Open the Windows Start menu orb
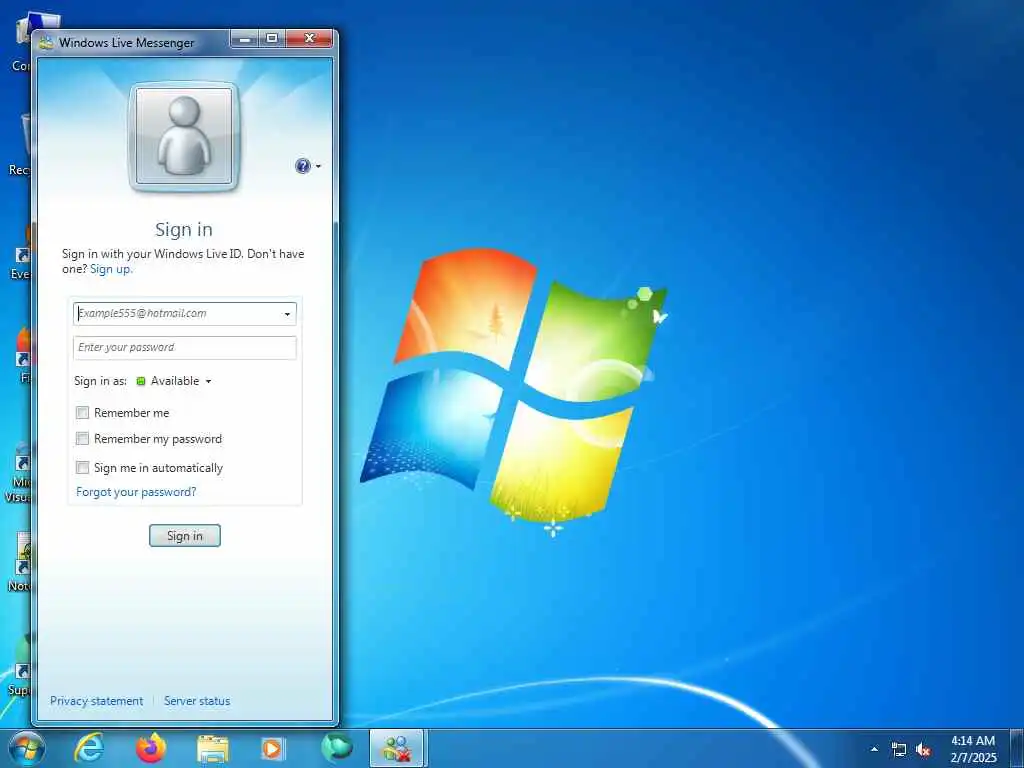 [x=27, y=748]
